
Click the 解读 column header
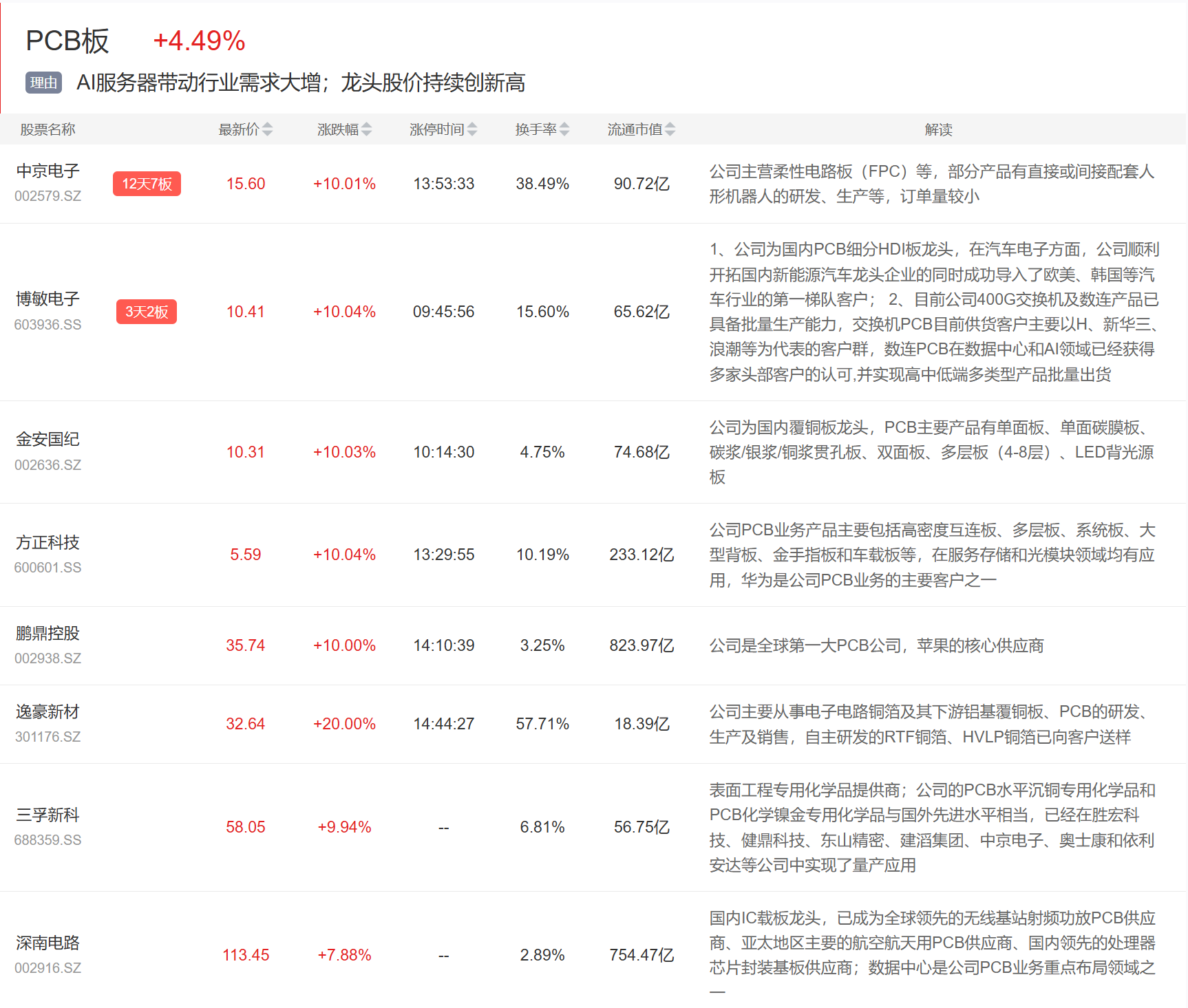click(x=938, y=129)
